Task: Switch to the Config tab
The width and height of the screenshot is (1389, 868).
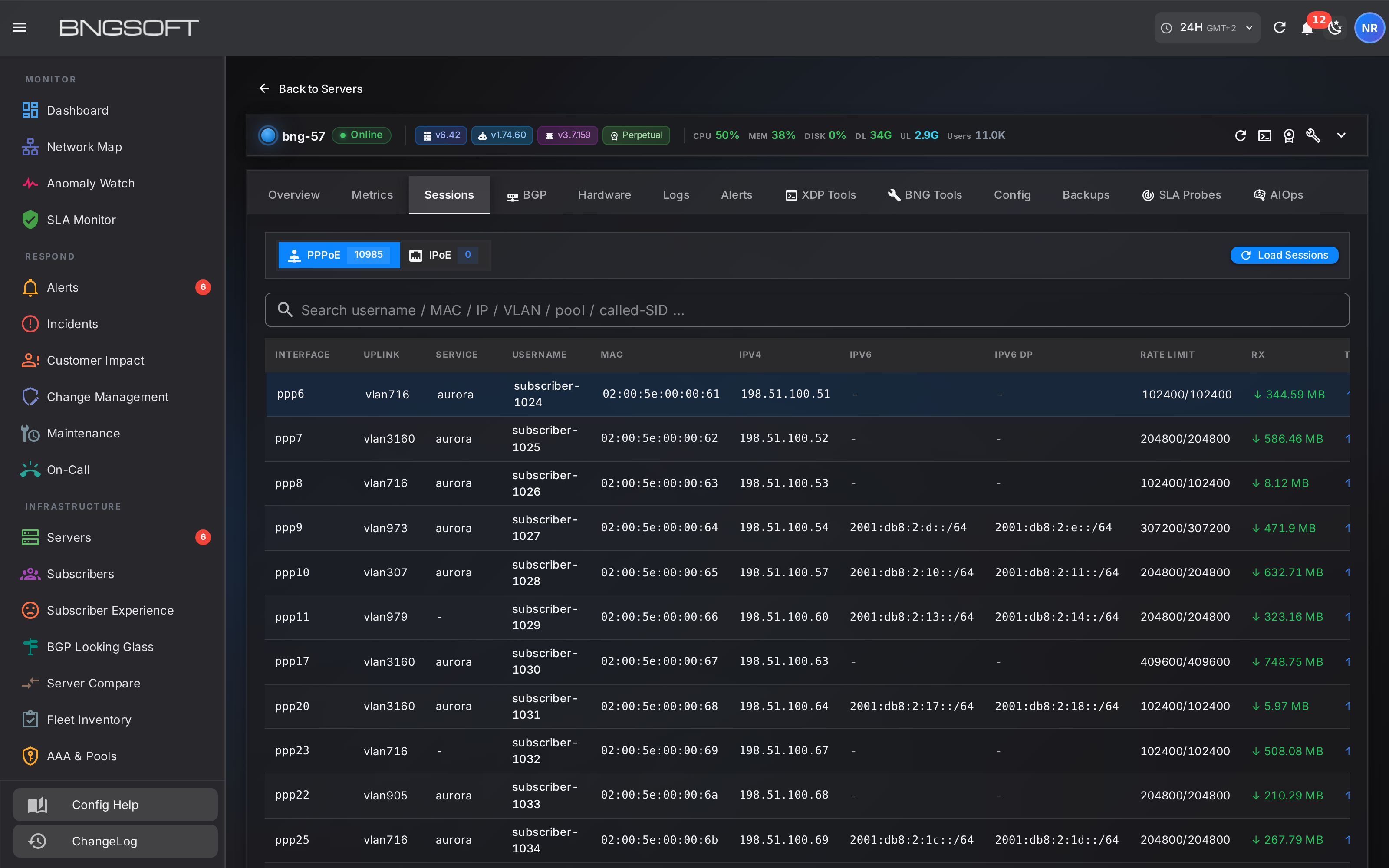Action: pyautogui.click(x=1012, y=194)
